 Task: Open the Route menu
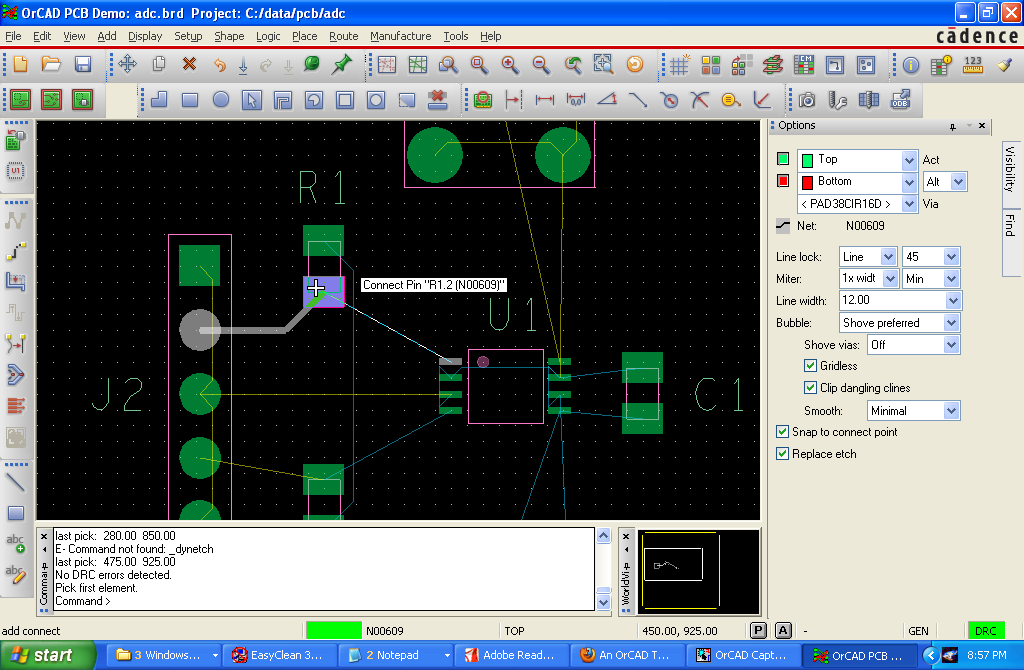click(x=343, y=36)
